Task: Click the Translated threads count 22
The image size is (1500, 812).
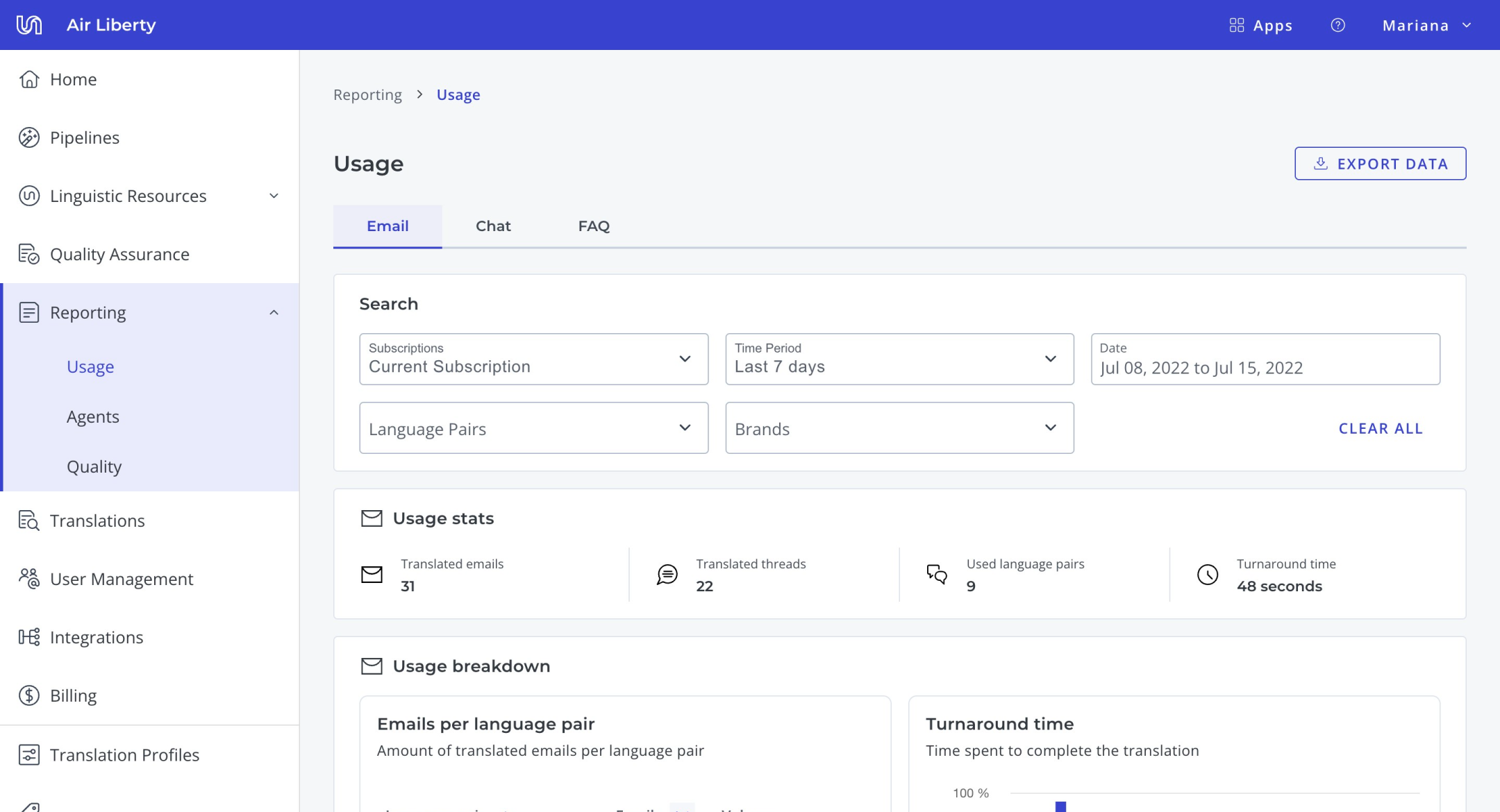Action: click(x=705, y=586)
